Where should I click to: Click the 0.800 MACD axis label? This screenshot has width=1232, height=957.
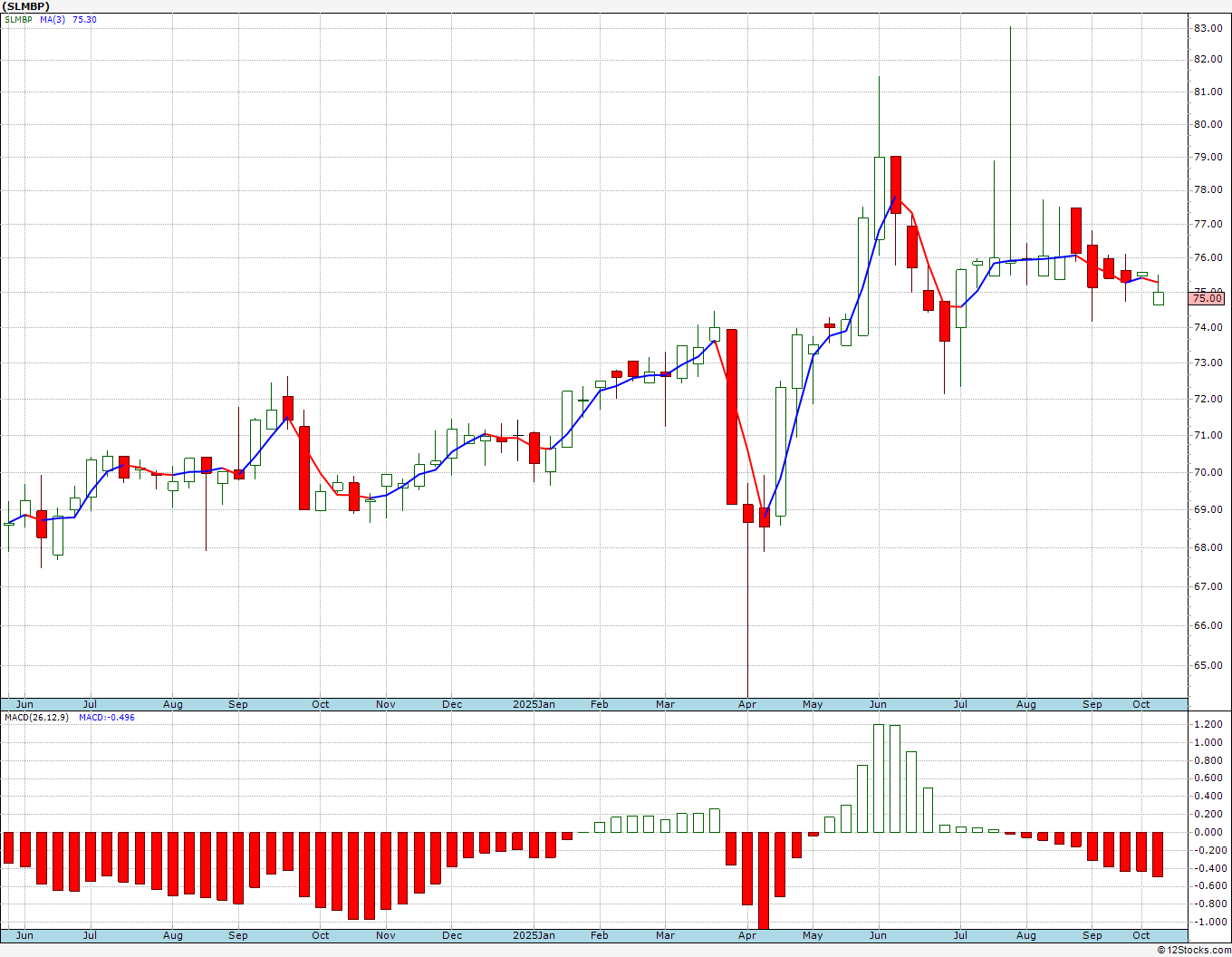pyautogui.click(x=1208, y=760)
